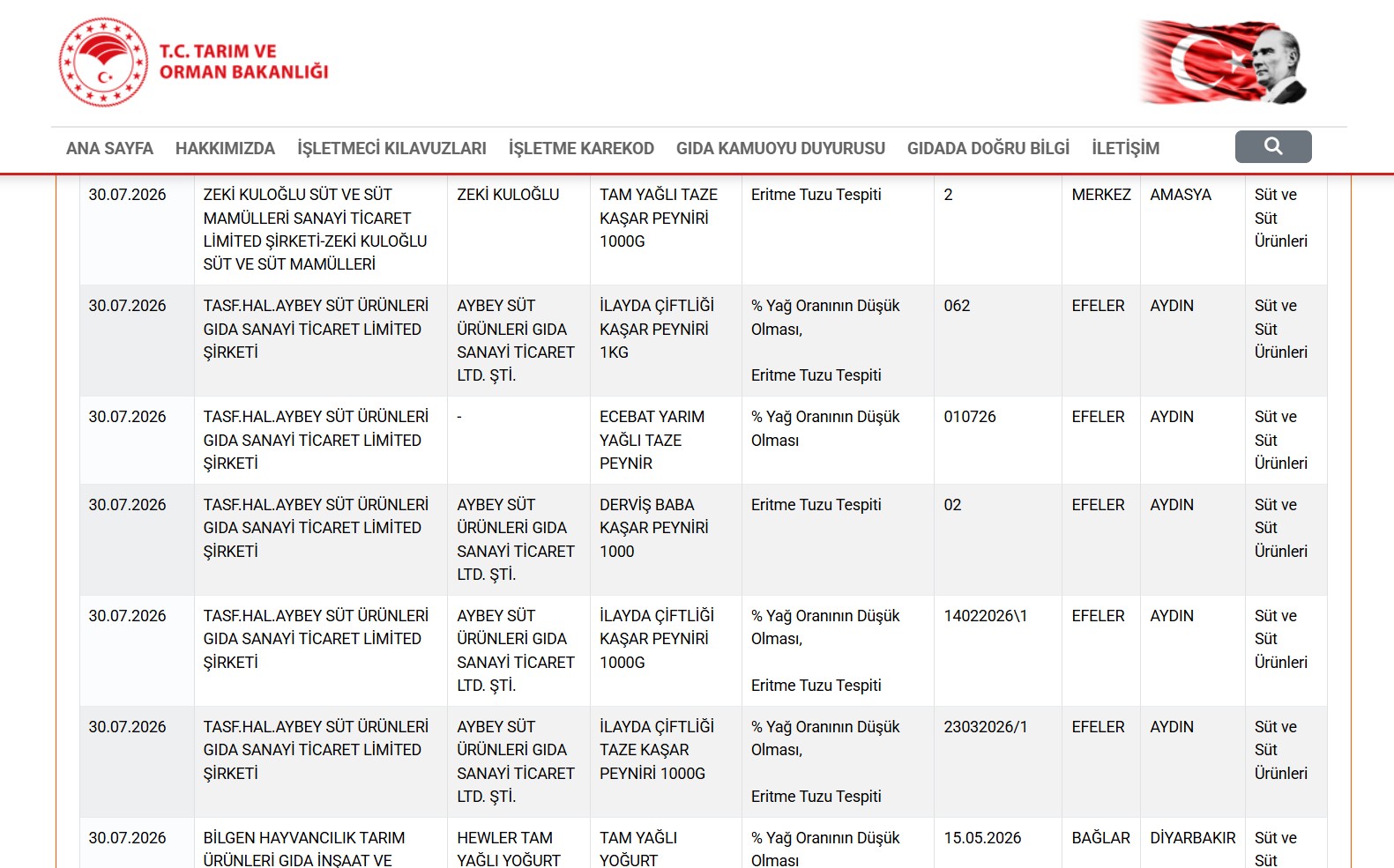The image size is (1394, 868).
Task: Select the date in the batch 010726 row
Action: pyautogui.click(x=127, y=417)
